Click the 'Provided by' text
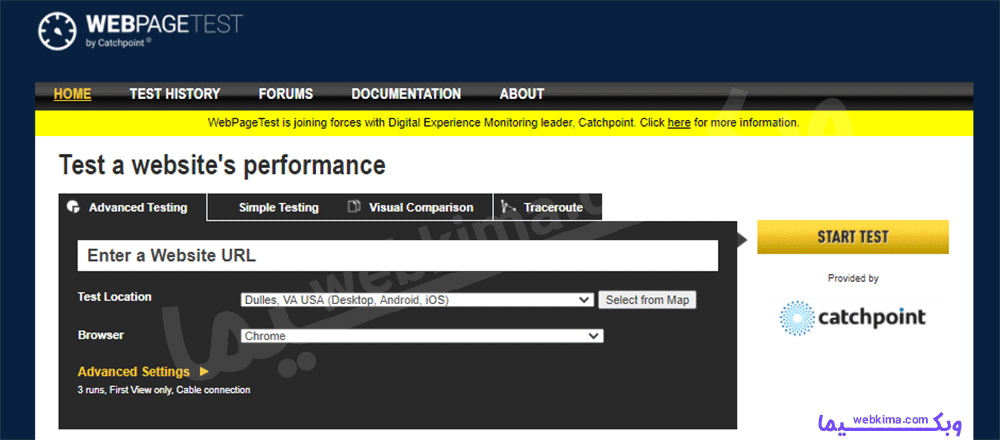This screenshot has width=1000, height=440. (853, 278)
